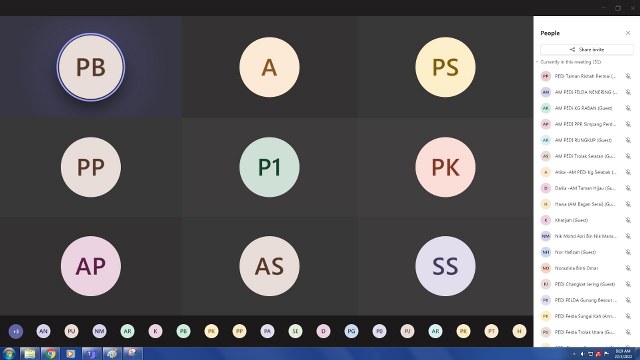Click mic icon next to Khatijah (Guest)
This screenshot has height=360, width=640.
click(x=628, y=220)
